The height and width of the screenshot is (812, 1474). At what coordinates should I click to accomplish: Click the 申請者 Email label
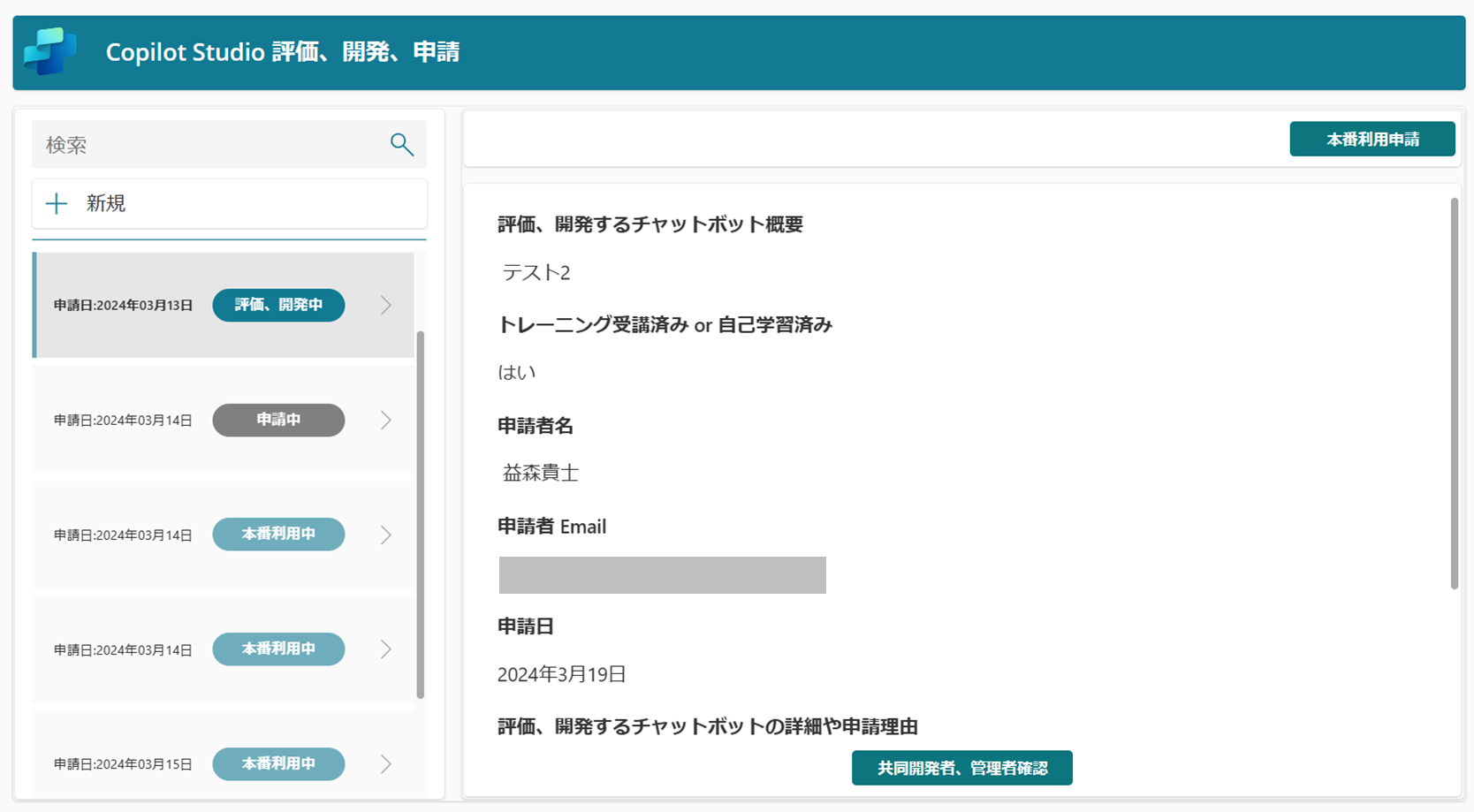point(552,527)
